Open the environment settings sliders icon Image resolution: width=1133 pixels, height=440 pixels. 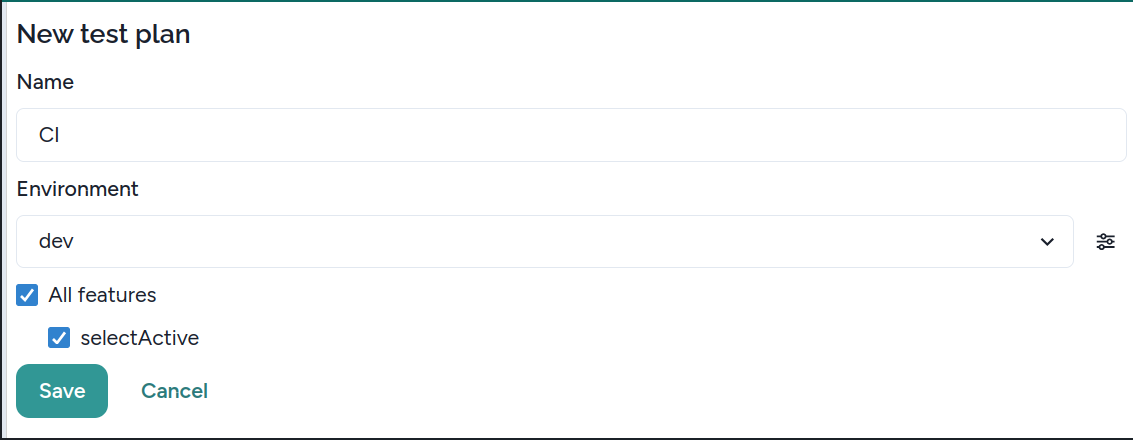1105,242
